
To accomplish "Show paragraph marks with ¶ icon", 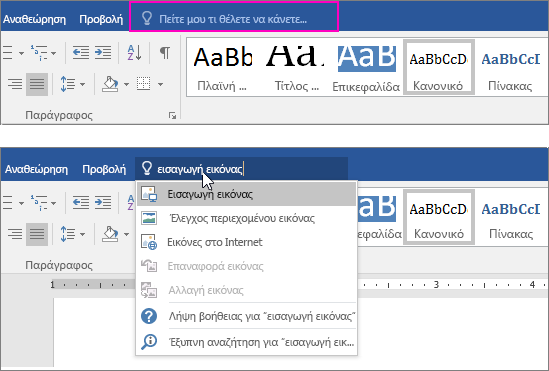I will click(165, 52).
